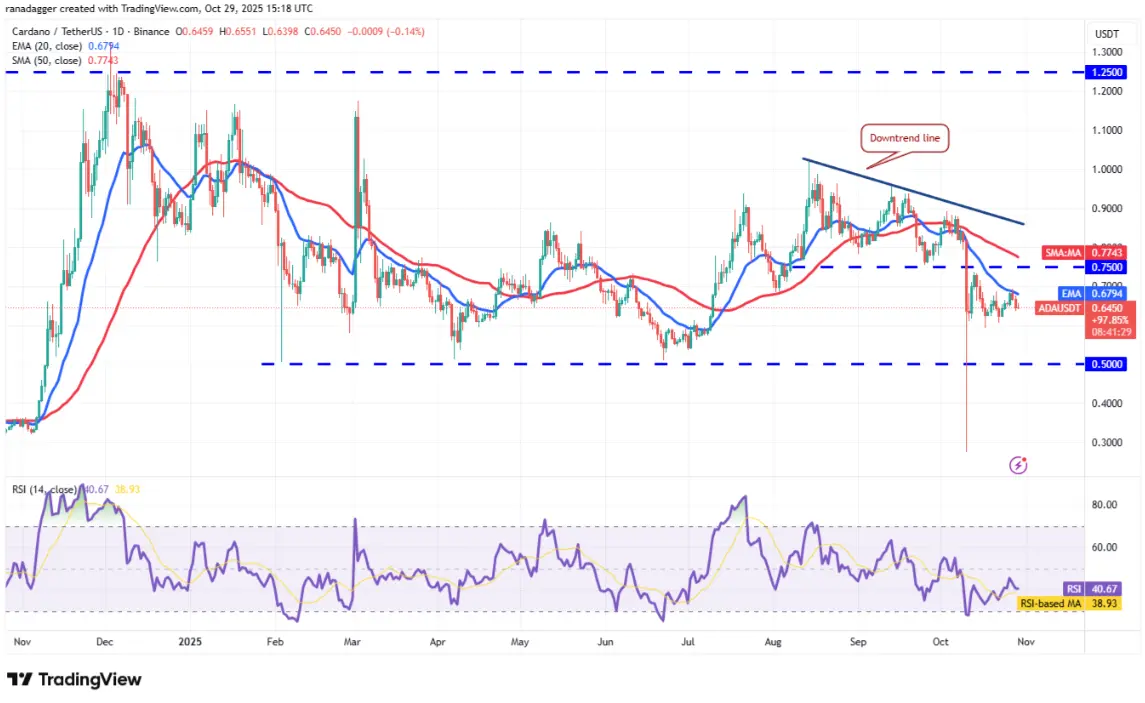Viewport: 1145px width, 703px height.
Task: Select the SMA:MA 0.7743 price tag
Action: point(1084,253)
